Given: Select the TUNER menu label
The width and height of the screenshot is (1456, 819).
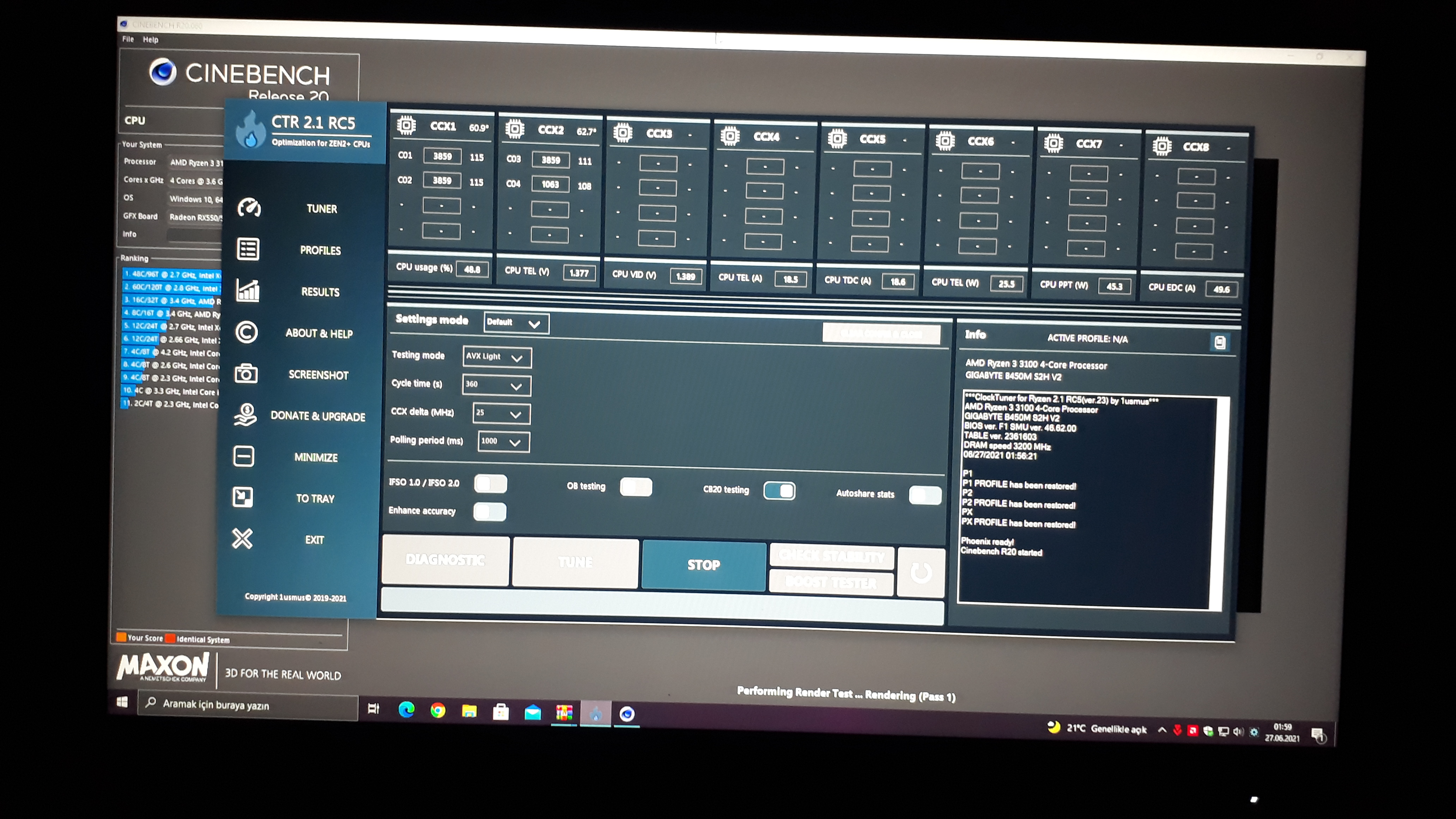Looking at the screenshot, I should [322, 209].
